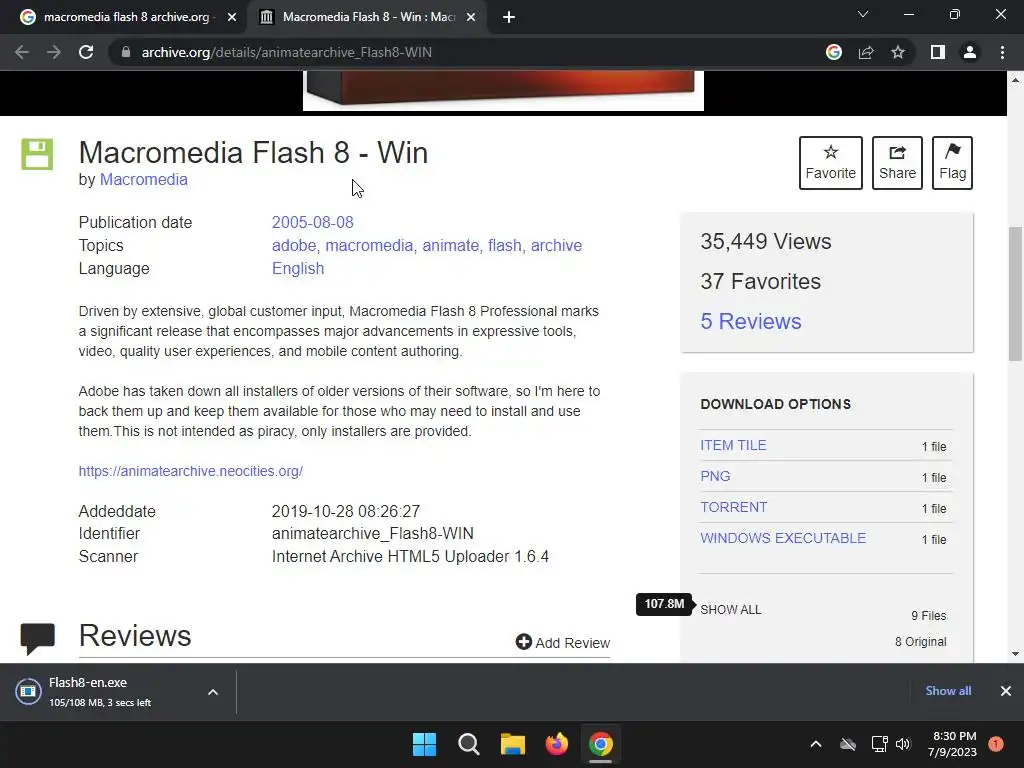Screen dimensions: 1024x768
Task: Select the Macromedia Flash 8 - Win tab
Action: click(368, 17)
